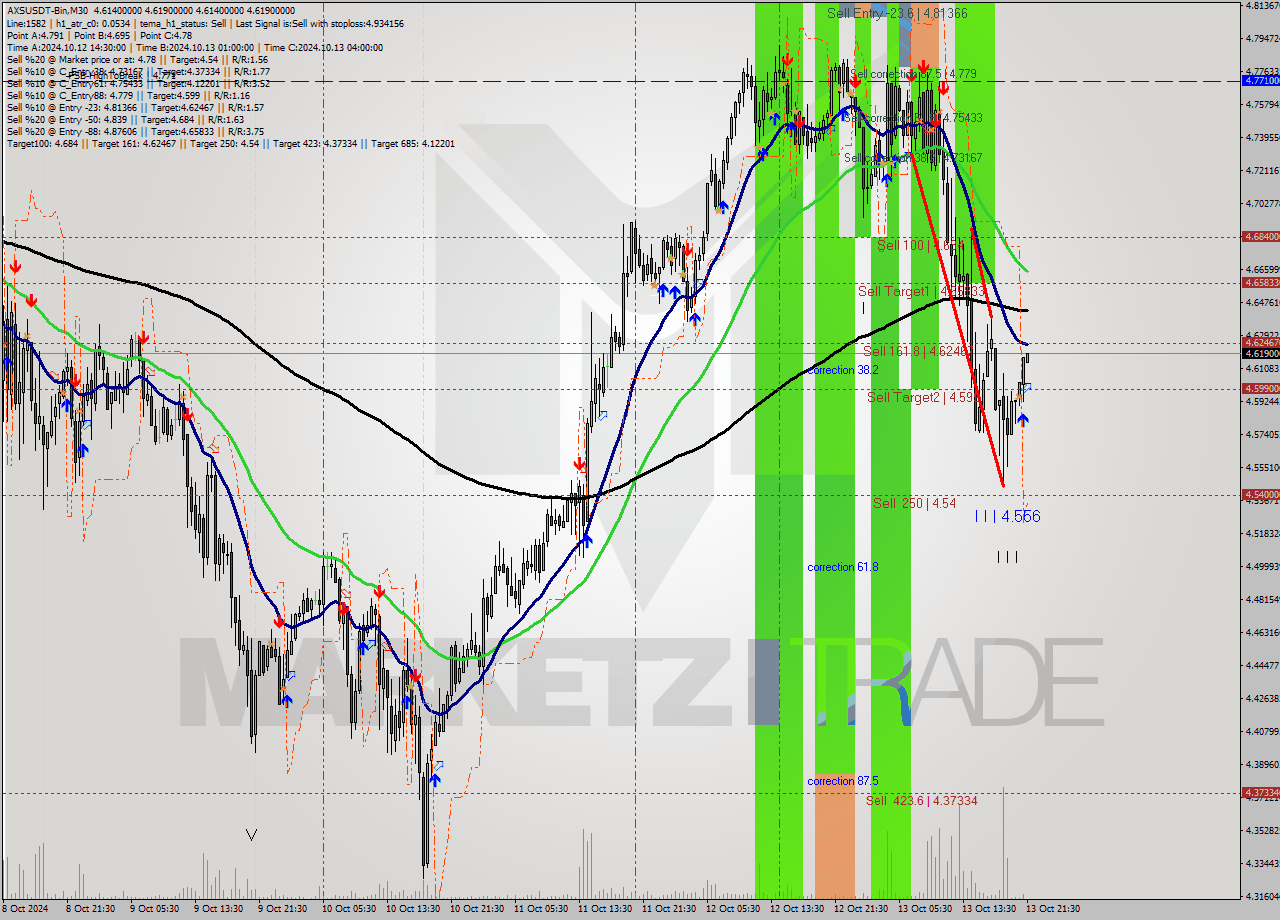This screenshot has height=920, width=1280.
Task: Click the '12 Oct 13:30' time axis label
Action: click(x=797, y=909)
